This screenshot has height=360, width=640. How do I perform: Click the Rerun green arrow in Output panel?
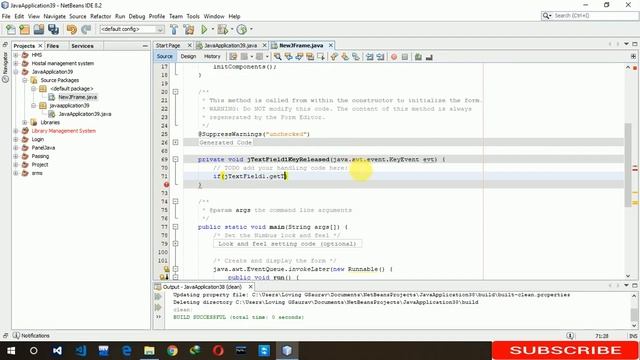[158, 297]
